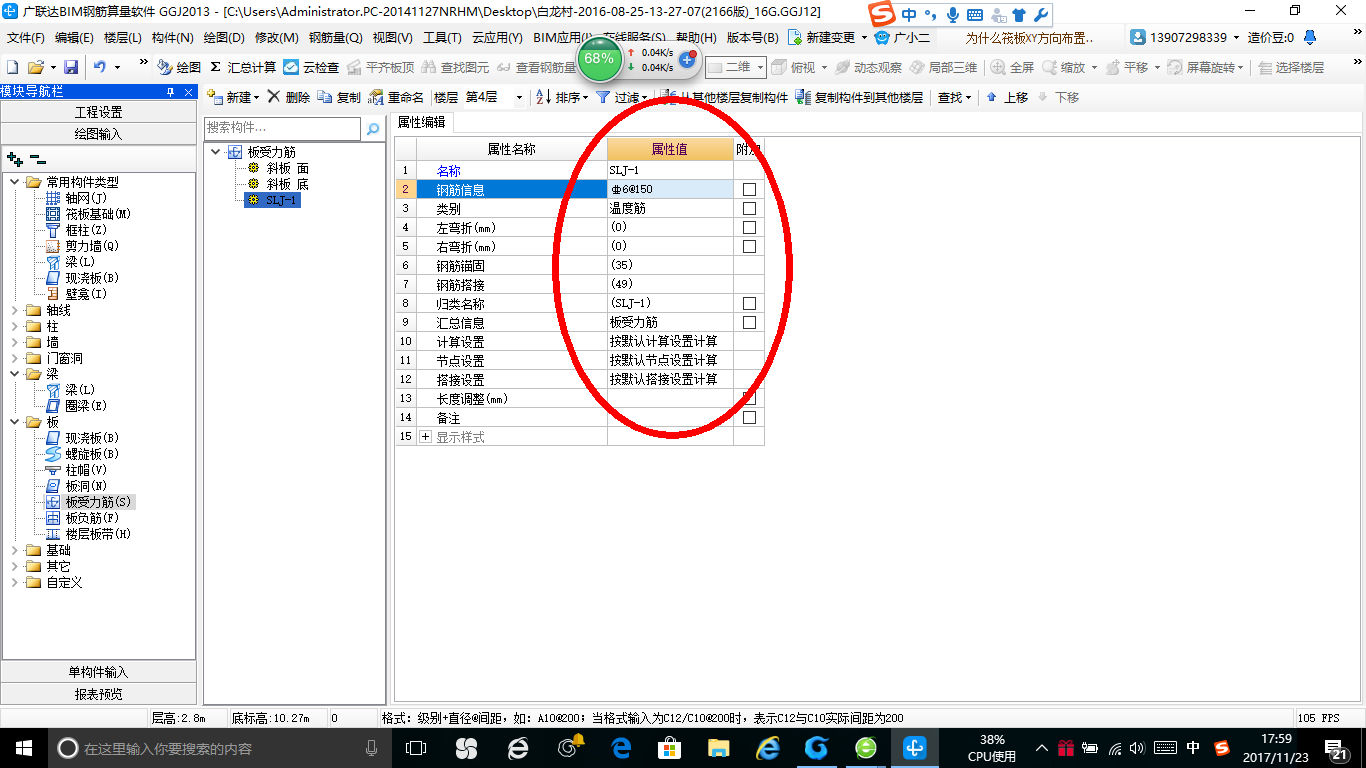Close the 模块导航栏 panel
This screenshot has width=1366, height=768.
coord(187,91)
